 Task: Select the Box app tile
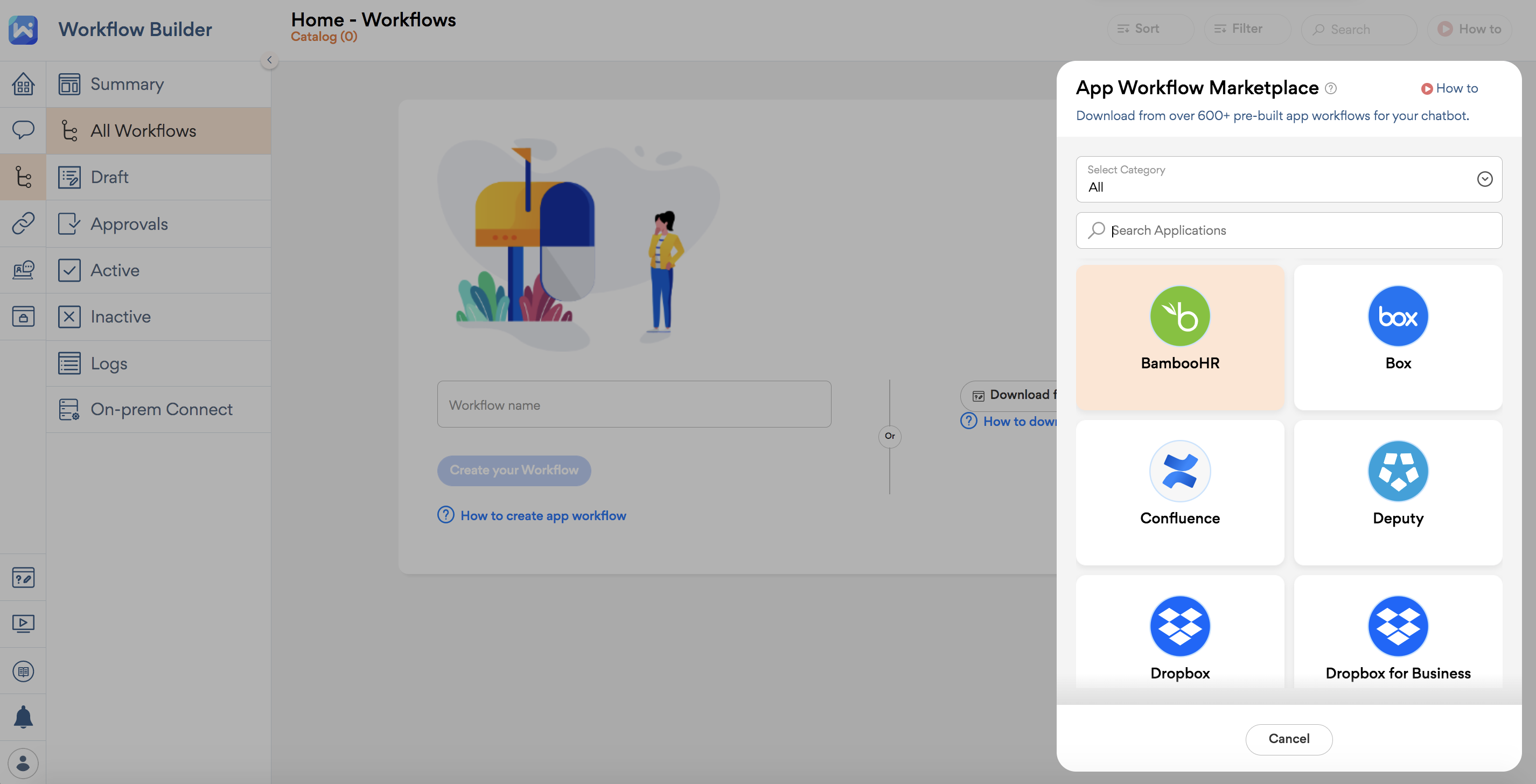click(x=1397, y=337)
